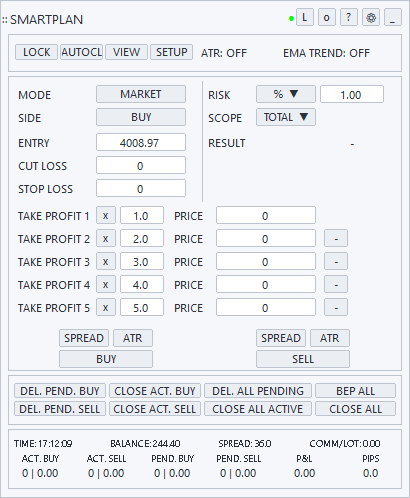Toggle the x button for Take Profit 3
The width and height of the screenshot is (410, 498).
[106, 261]
